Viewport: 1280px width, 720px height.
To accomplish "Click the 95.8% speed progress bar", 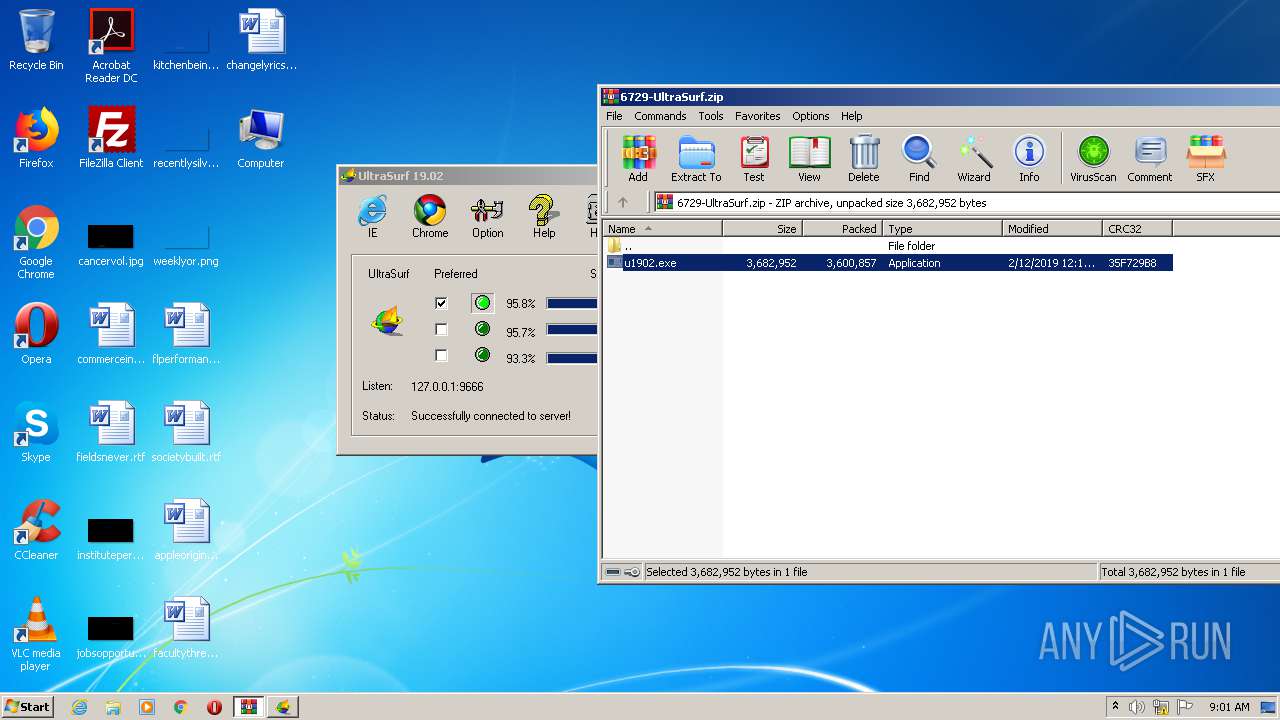I will click(572, 303).
